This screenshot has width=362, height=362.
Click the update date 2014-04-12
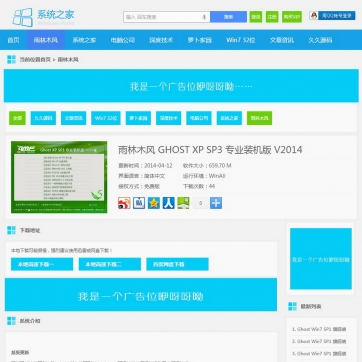158,165
